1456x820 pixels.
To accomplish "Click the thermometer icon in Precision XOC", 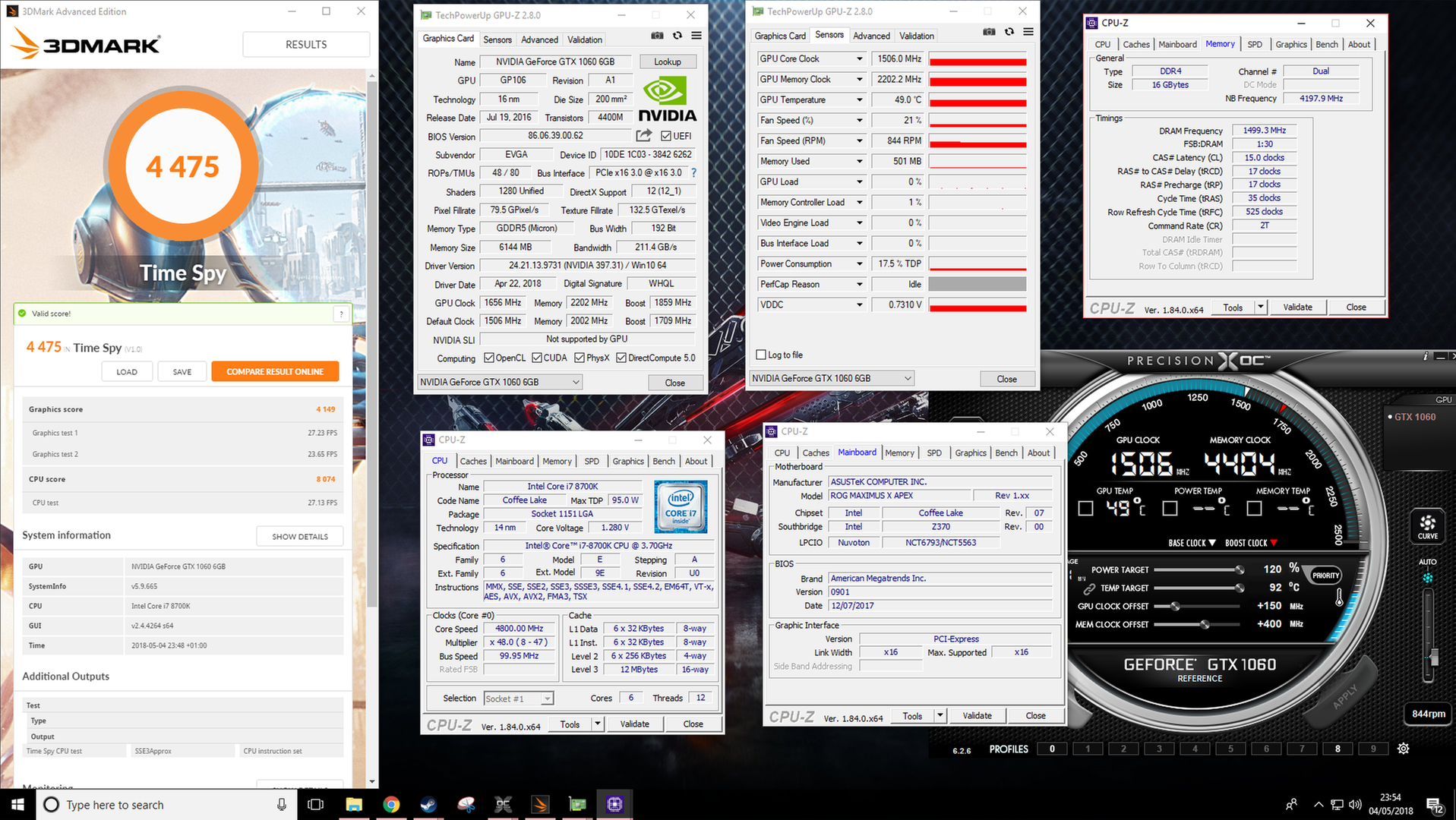I will point(1339,597).
